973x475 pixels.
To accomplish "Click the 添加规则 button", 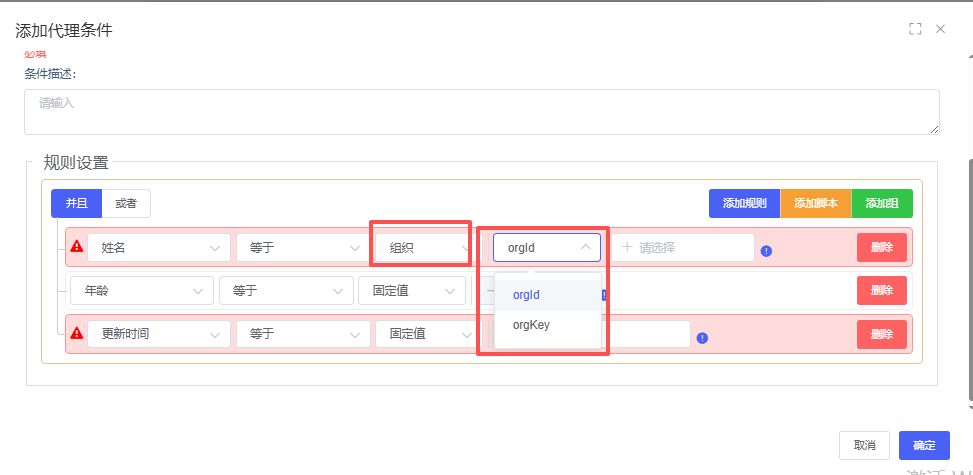I will pos(744,204).
